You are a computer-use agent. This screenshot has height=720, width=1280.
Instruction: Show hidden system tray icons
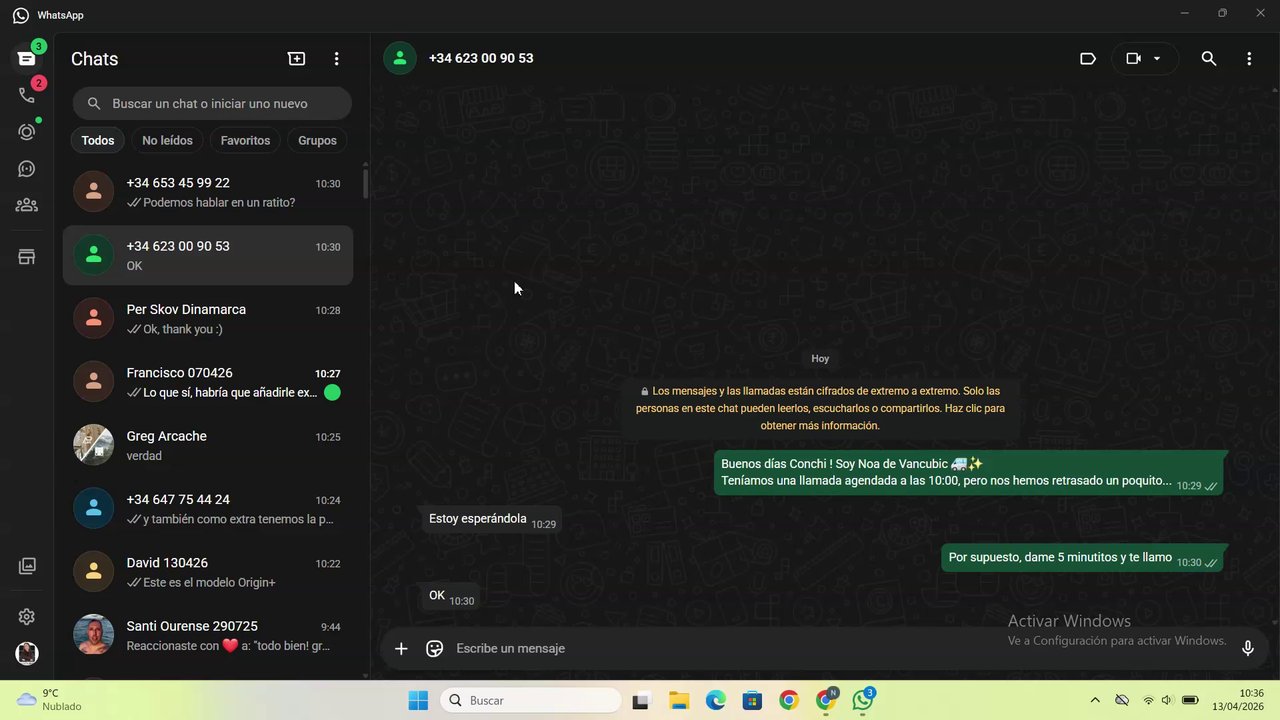[x=1095, y=701]
